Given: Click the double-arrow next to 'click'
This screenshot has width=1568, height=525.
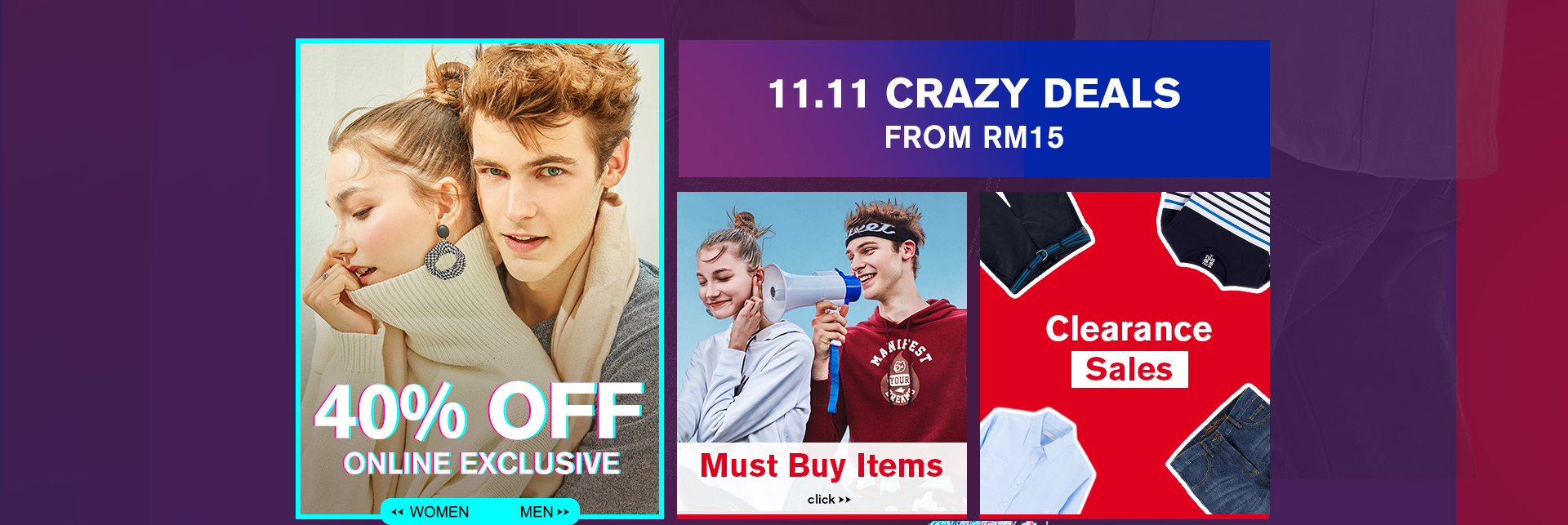Looking at the screenshot, I should click(844, 500).
